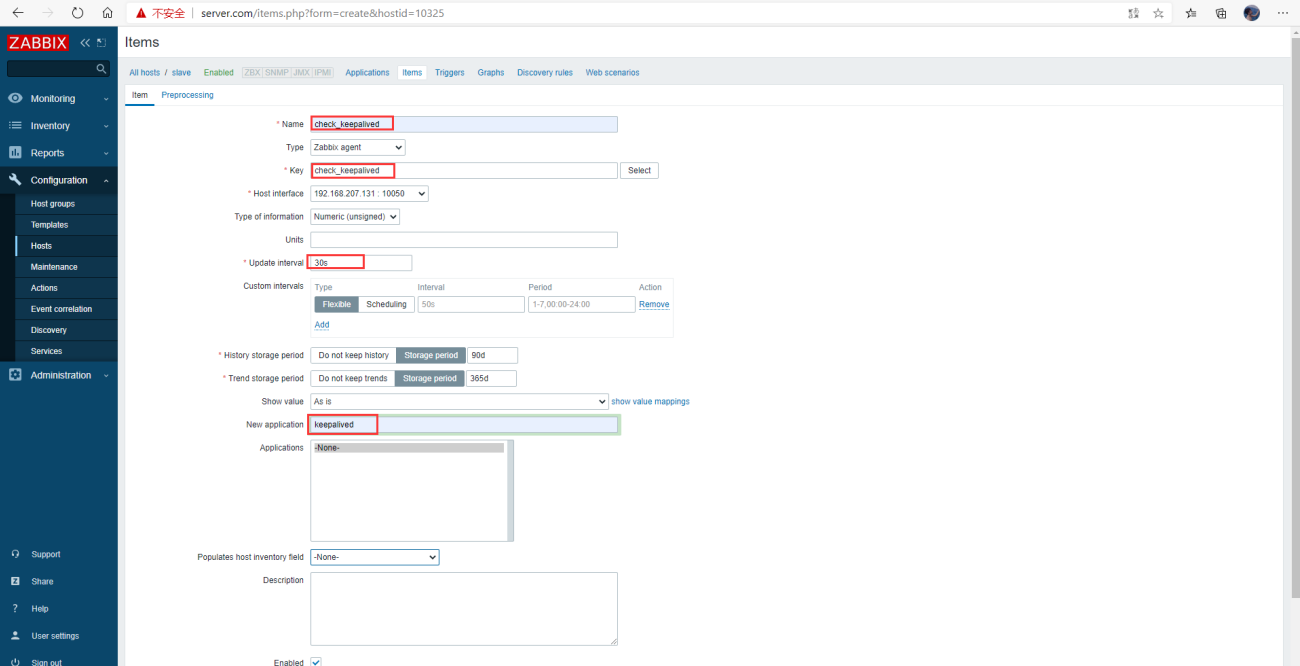Click the browser refresh icon
The image size is (1300, 666).
(78, 13)
